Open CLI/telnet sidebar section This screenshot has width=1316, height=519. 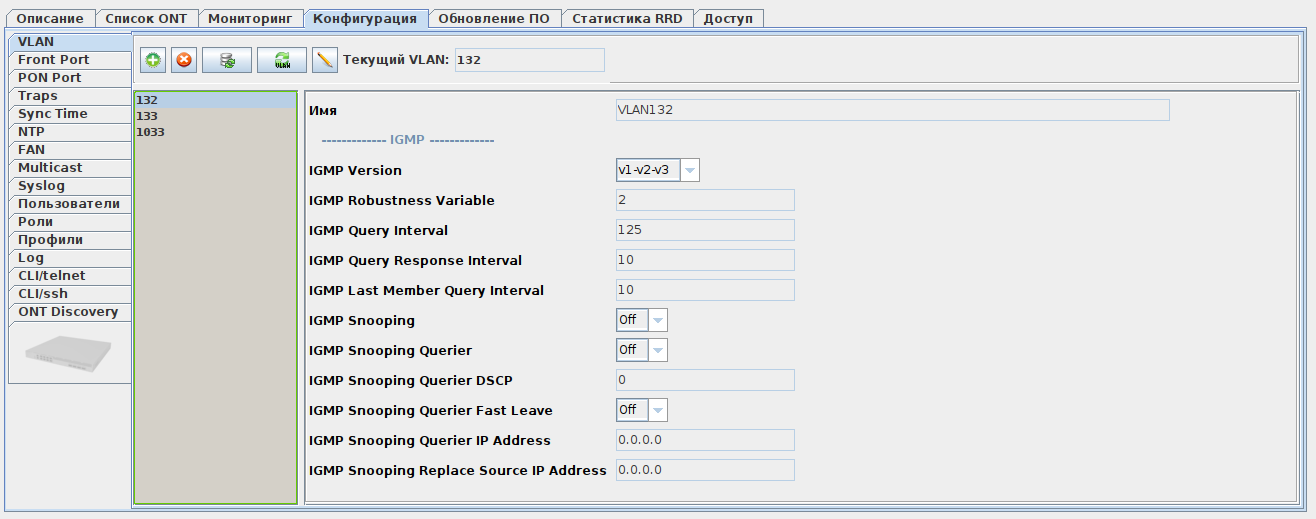point(69,276)
